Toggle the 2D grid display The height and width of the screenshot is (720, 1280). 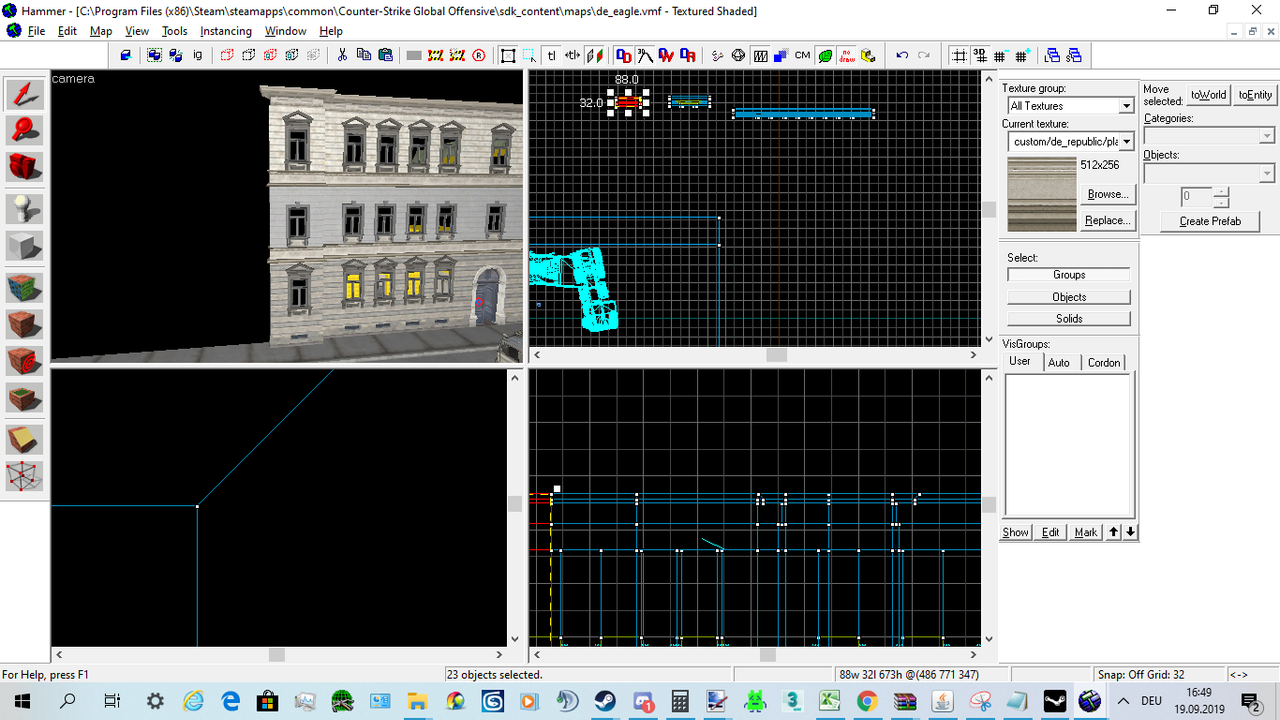tap(959, 55)
